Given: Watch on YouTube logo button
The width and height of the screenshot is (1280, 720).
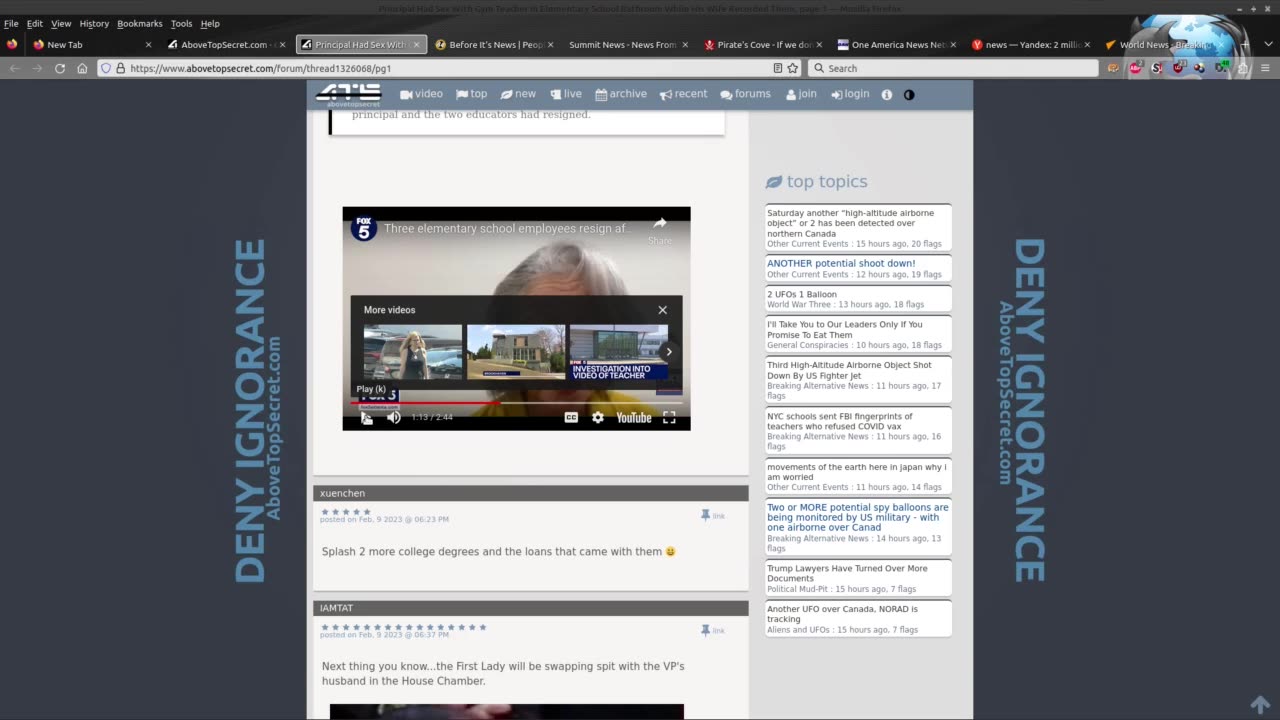Looking at the screenshot, I should [634, 418].
